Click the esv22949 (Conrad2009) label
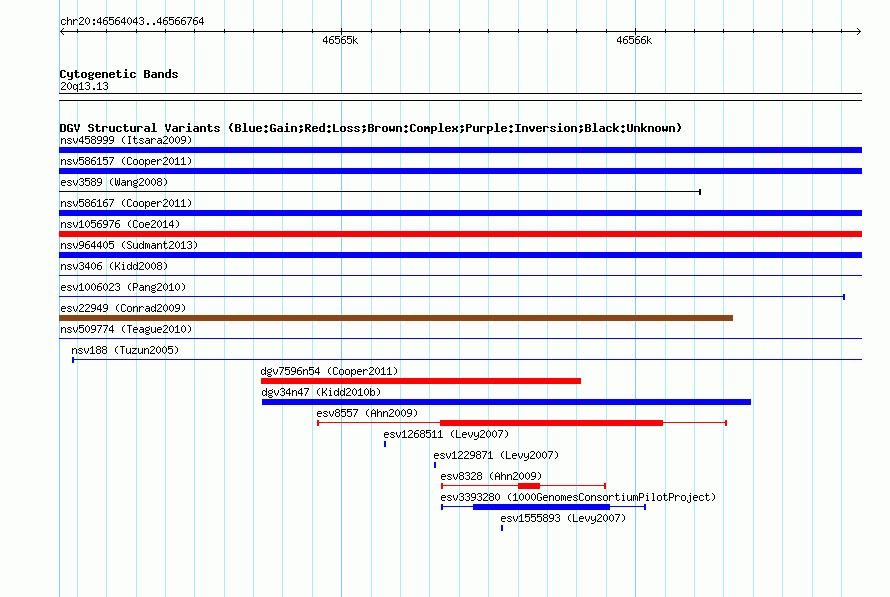This screenshot has height=597, width=890. [123, 308]
